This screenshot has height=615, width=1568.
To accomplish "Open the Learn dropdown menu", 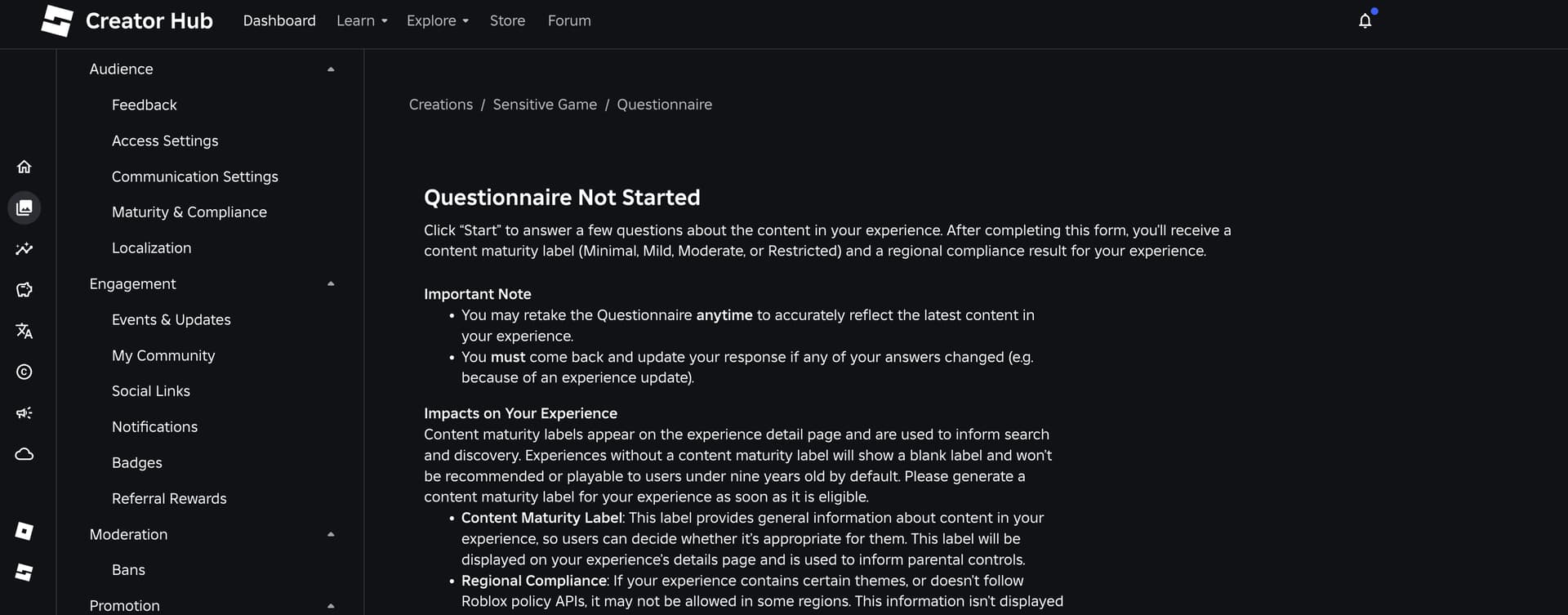I will tap(362, 20).
